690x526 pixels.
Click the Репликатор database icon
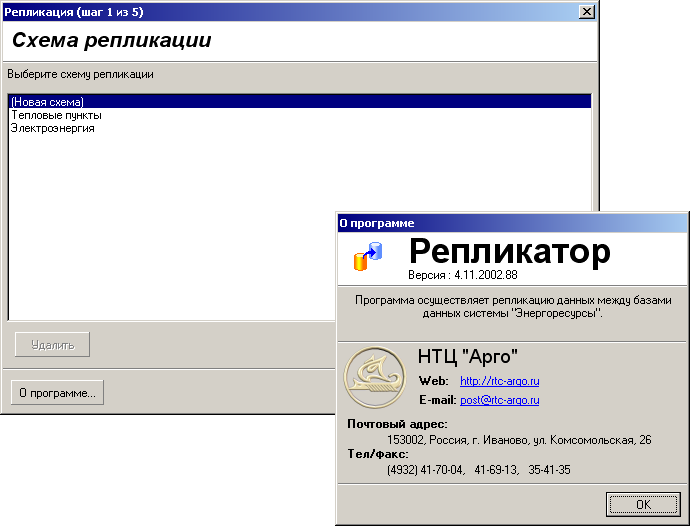(368, 256)
